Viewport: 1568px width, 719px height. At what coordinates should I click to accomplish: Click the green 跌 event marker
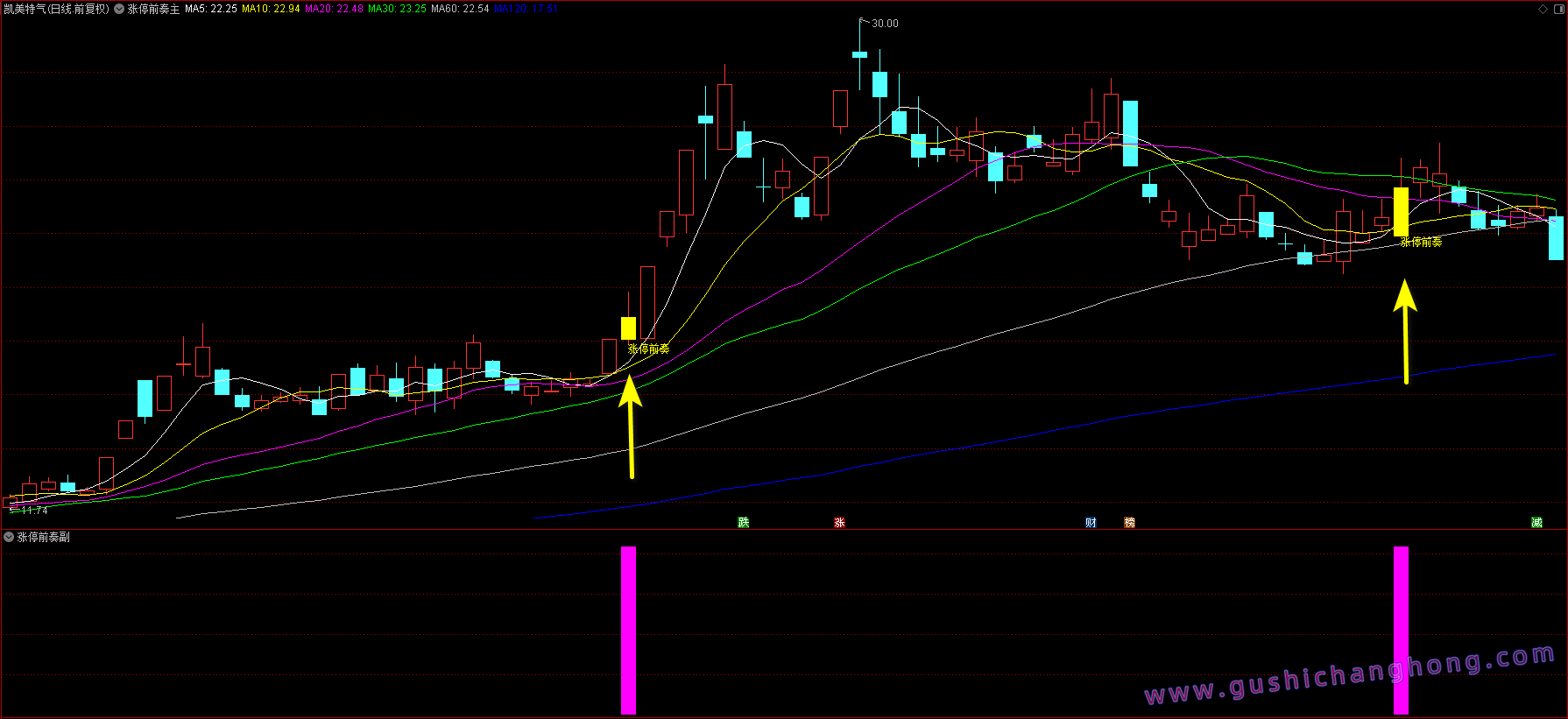tap(744, 523)
